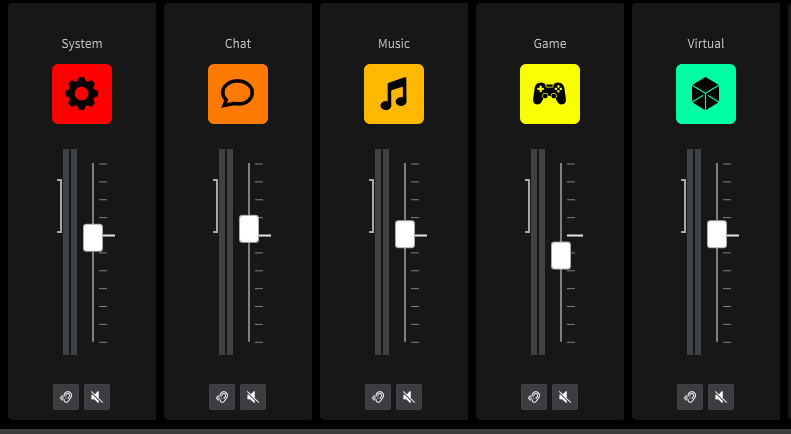Toggle listen (ear) on Chat channel
The height and width of the screenshot is (434, 791).
click(x=222, y=397)
